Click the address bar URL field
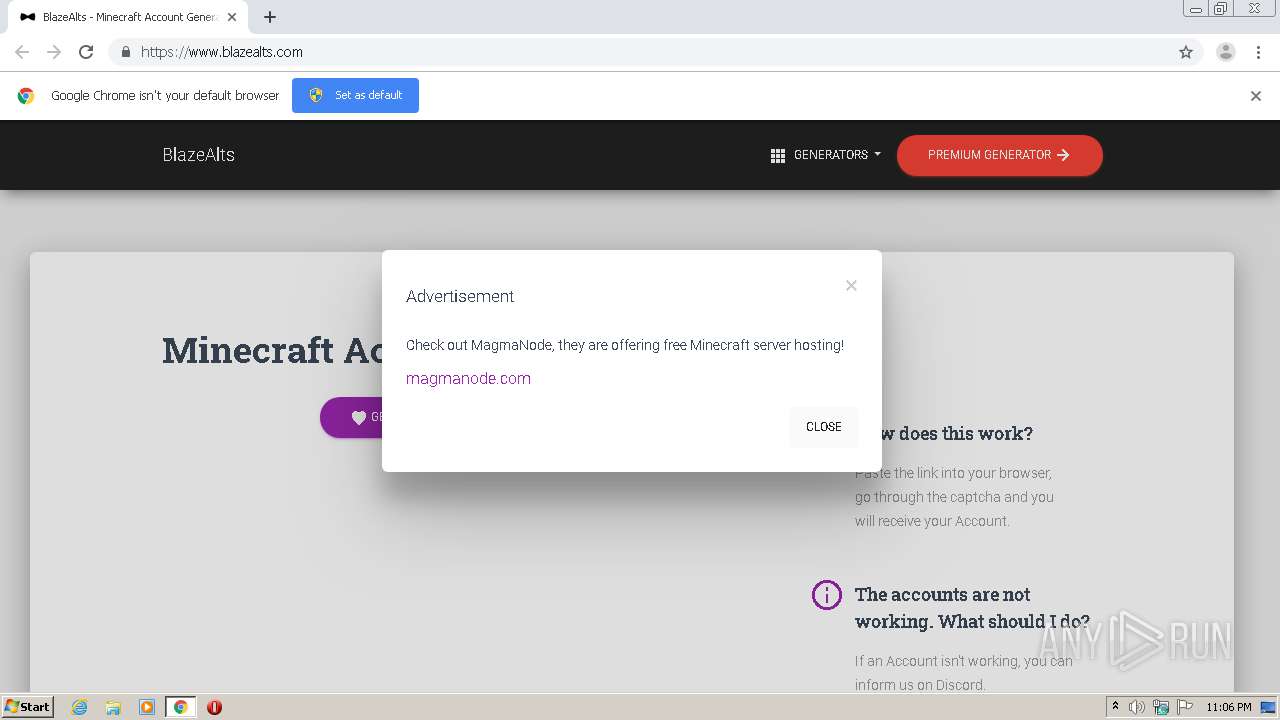 point(640,52)
